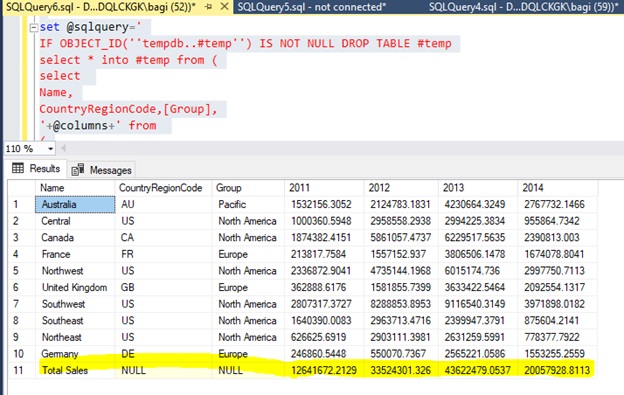This screenshot has width=624, height=395.
Task: Select the 2012 column header
Action: click(401, 188)
